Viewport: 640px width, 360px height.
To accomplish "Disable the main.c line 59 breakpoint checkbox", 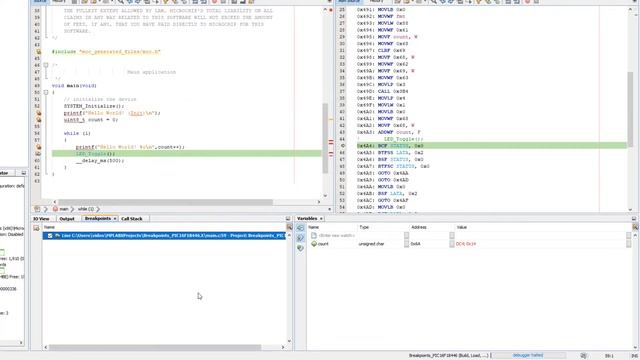I will [50, 236].
